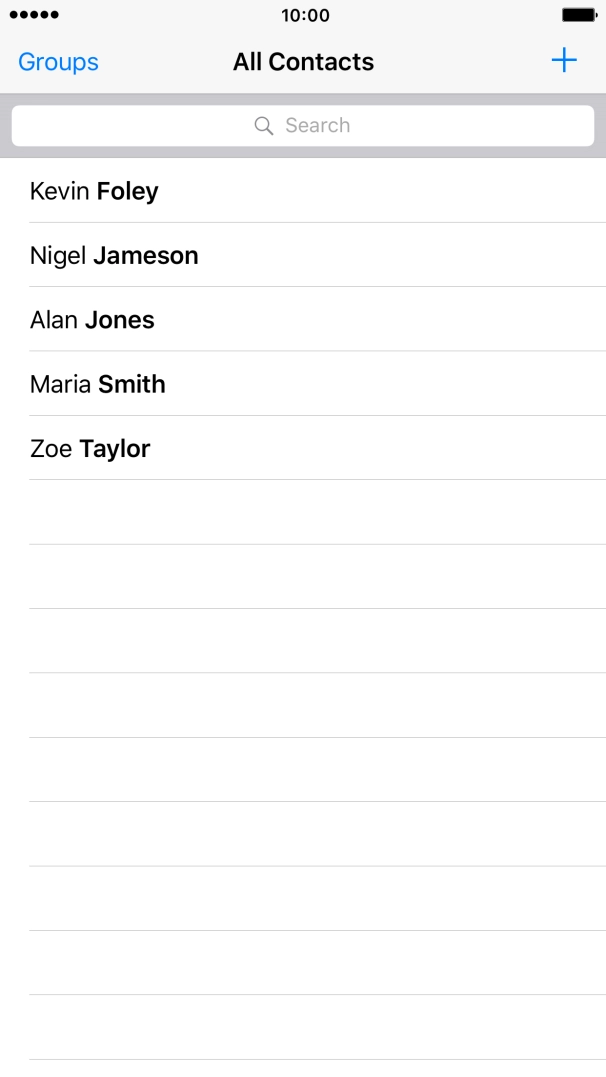Tap the All Contacts title
606x1077 pixels.
pyautogui.click(x=303, y=62)
